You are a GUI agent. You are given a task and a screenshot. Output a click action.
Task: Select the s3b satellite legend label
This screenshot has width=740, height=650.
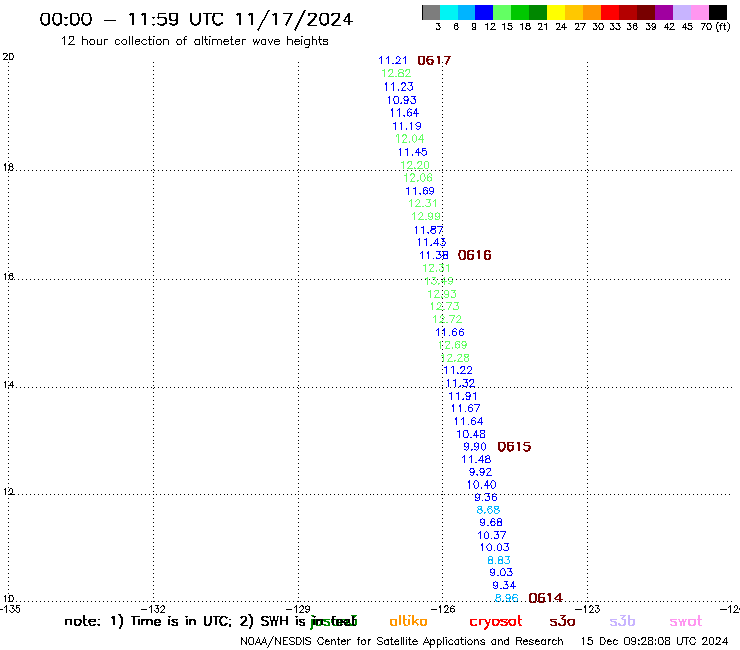tap(622, 621)
